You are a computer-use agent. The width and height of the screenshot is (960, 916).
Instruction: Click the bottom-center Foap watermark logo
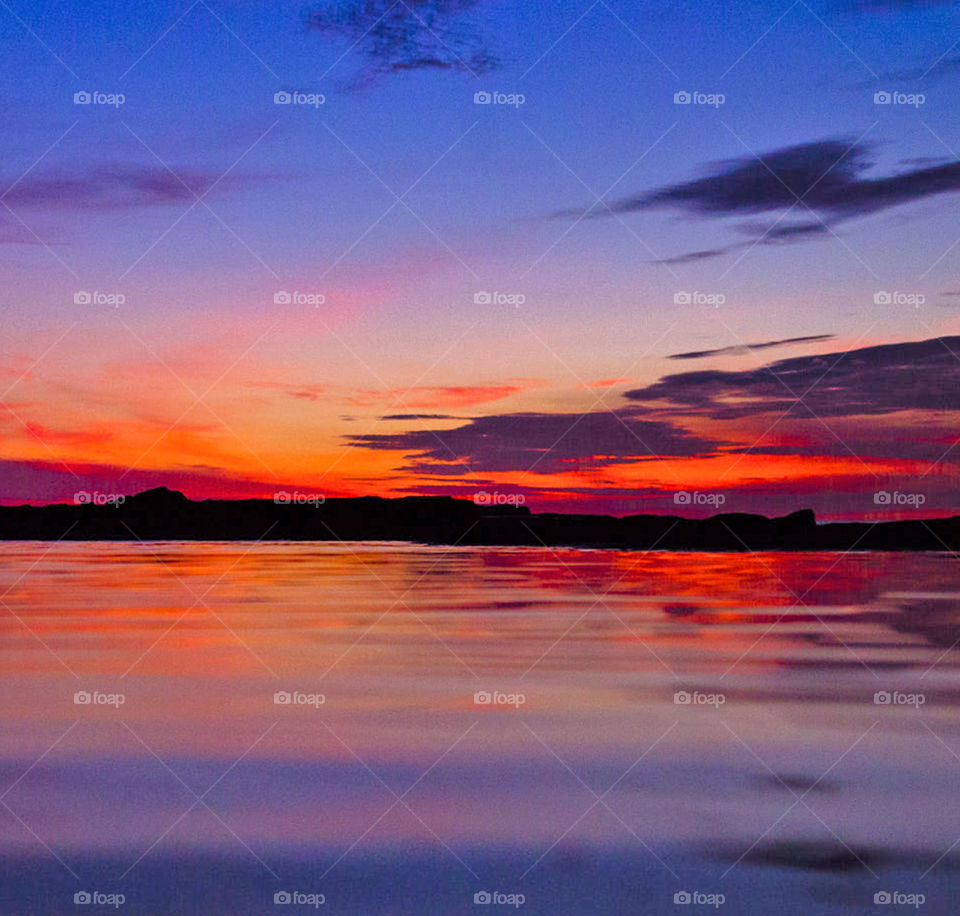pyautogui.click(x=499, y=899)
